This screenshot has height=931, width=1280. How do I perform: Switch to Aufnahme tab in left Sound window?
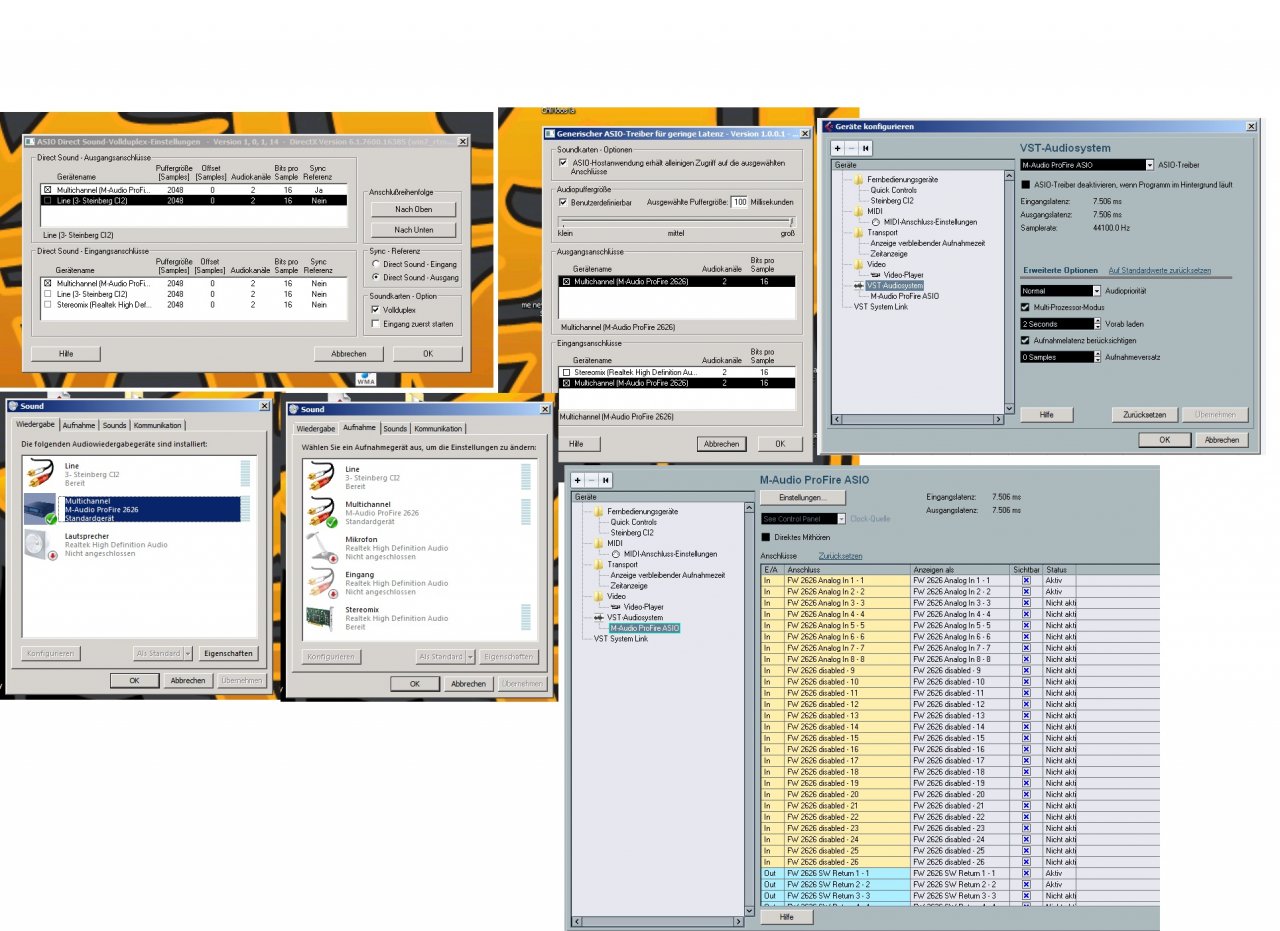(79, 425)
